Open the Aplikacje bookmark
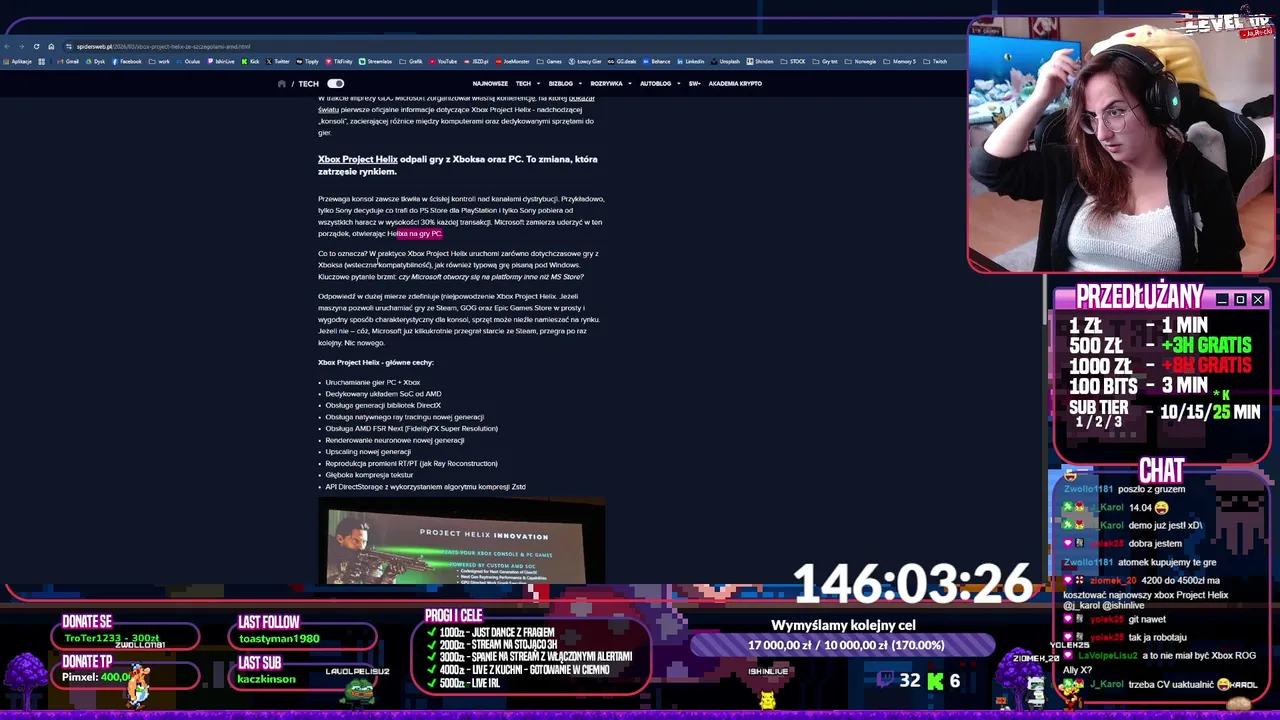Viewport: 1280px width, 720px height. (17, 61)
